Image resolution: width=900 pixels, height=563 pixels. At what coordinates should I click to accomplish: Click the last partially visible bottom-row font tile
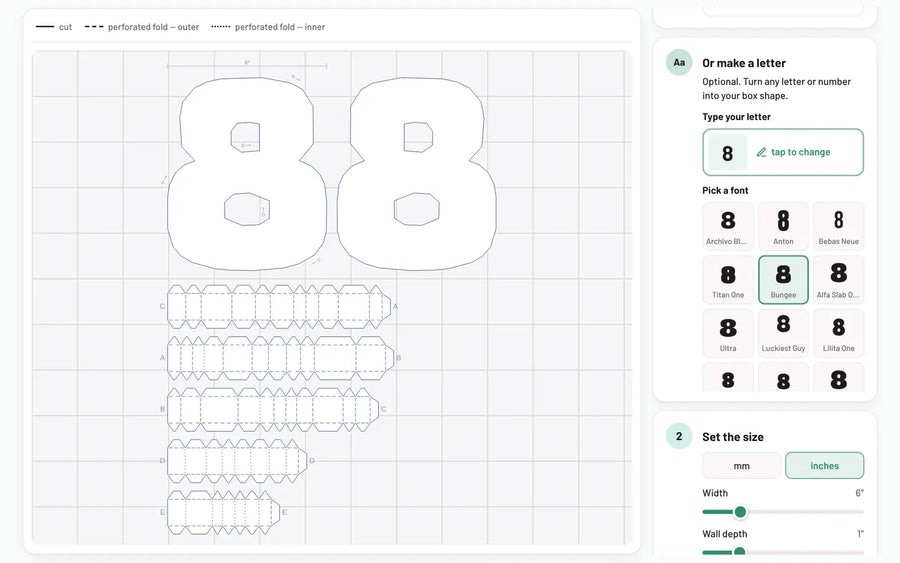point(839,378)
